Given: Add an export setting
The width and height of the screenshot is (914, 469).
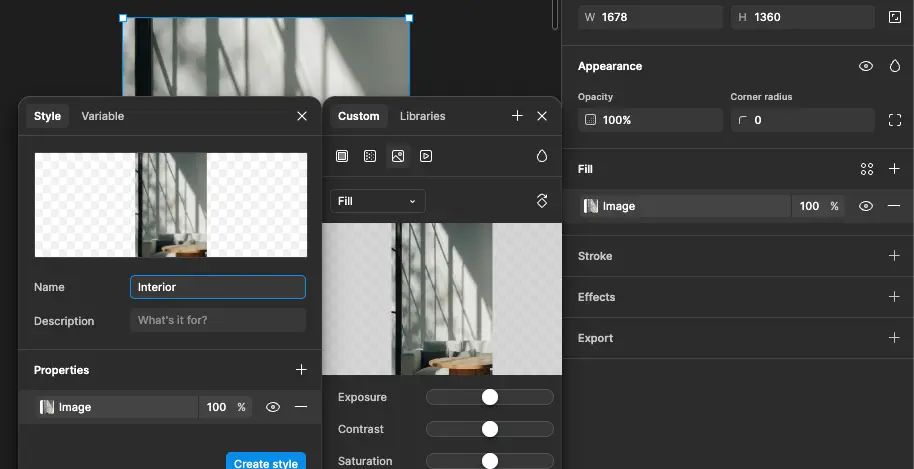Looking at the screenshot, I should point(894,338).
